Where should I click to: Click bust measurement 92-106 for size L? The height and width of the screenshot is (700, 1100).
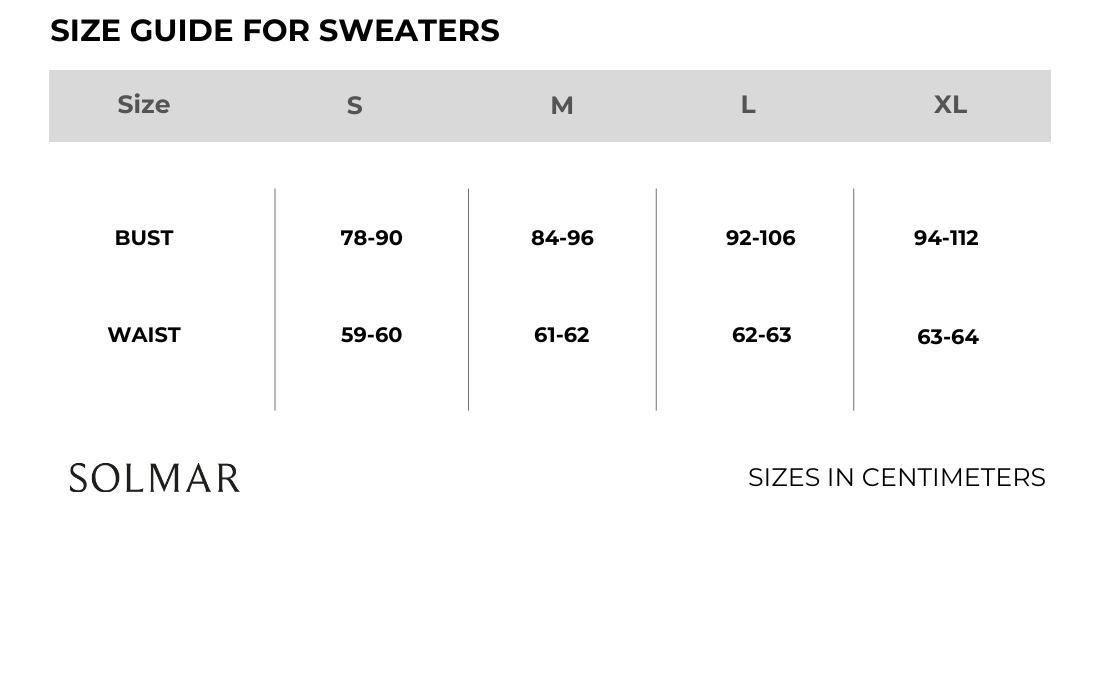click(760, 238)
